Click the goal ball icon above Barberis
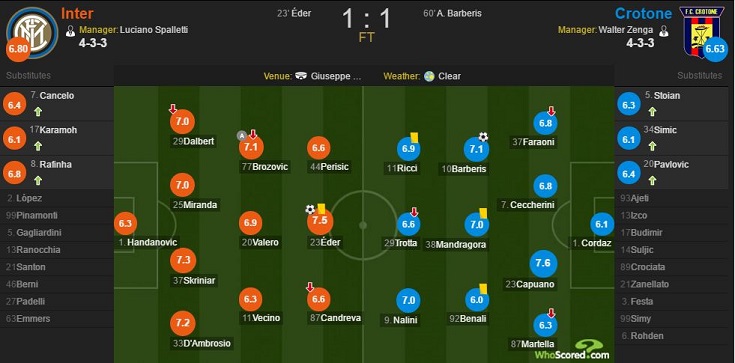Viewport: 735px width, 363px height. 483,137
